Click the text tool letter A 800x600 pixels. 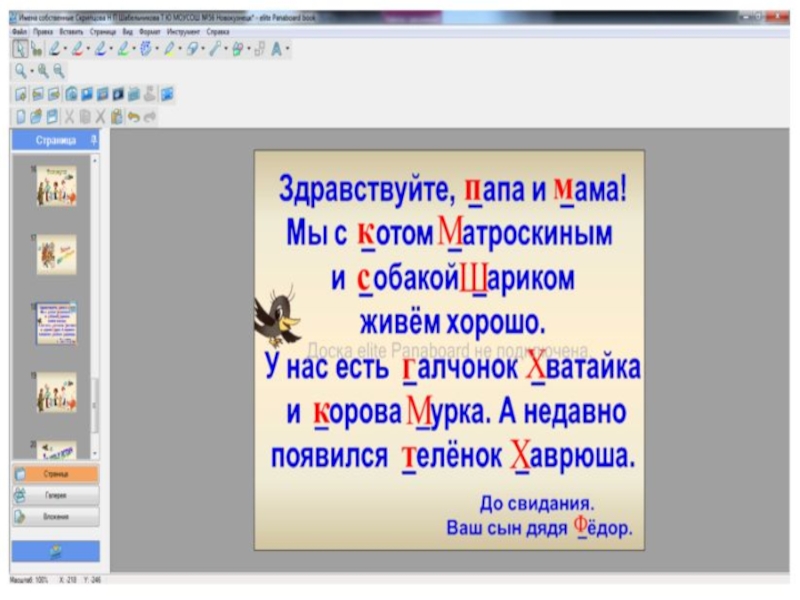(276, 48)
